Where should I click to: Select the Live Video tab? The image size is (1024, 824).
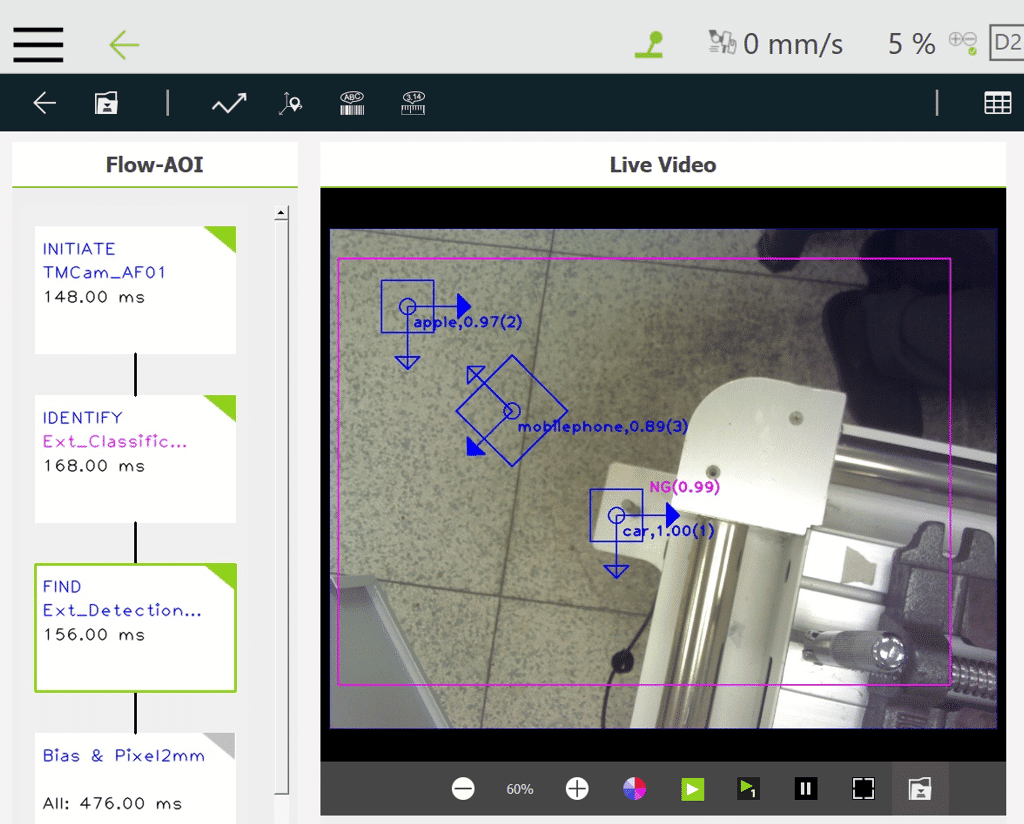(x=663, y=165)
